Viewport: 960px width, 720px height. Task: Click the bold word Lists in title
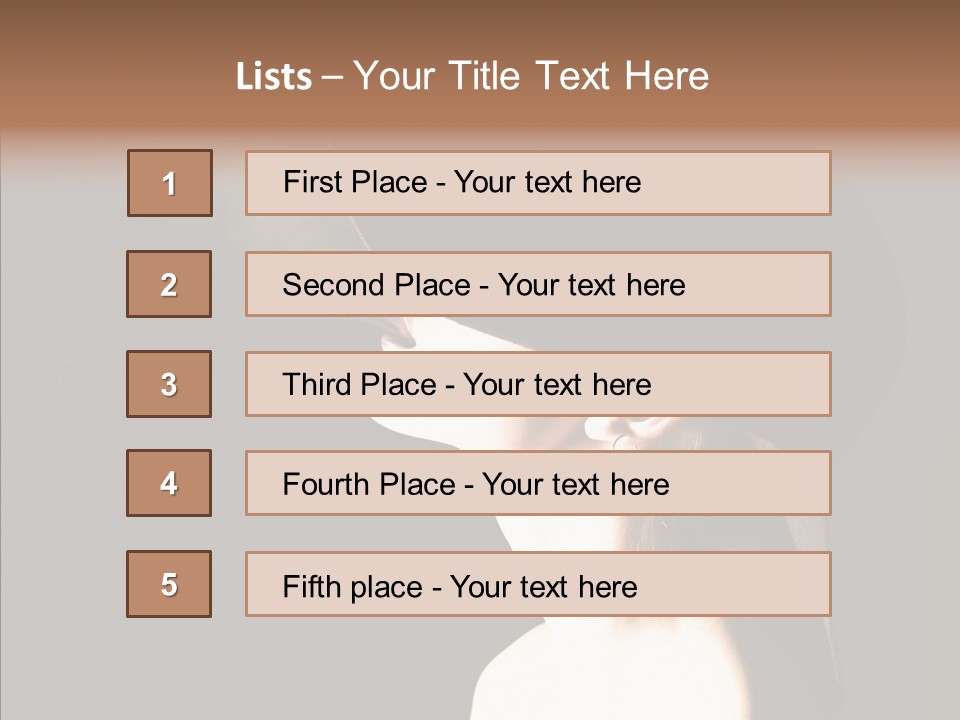tap(274, 77)
